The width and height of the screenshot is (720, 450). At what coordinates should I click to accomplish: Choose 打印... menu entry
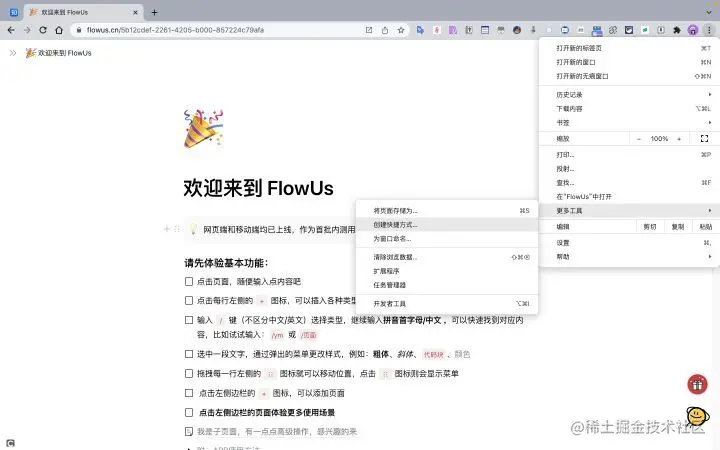click(x=629, y=155)
